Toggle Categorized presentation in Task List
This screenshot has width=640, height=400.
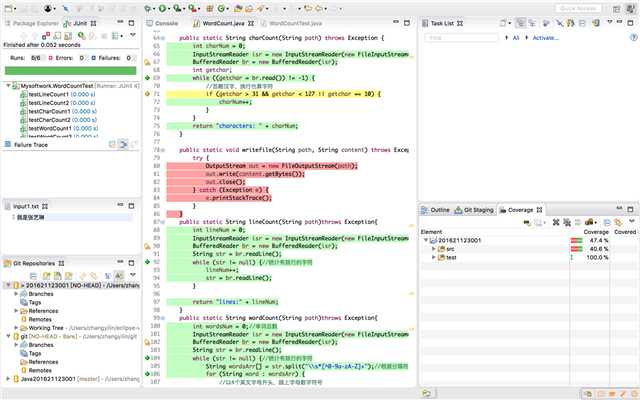521,23
